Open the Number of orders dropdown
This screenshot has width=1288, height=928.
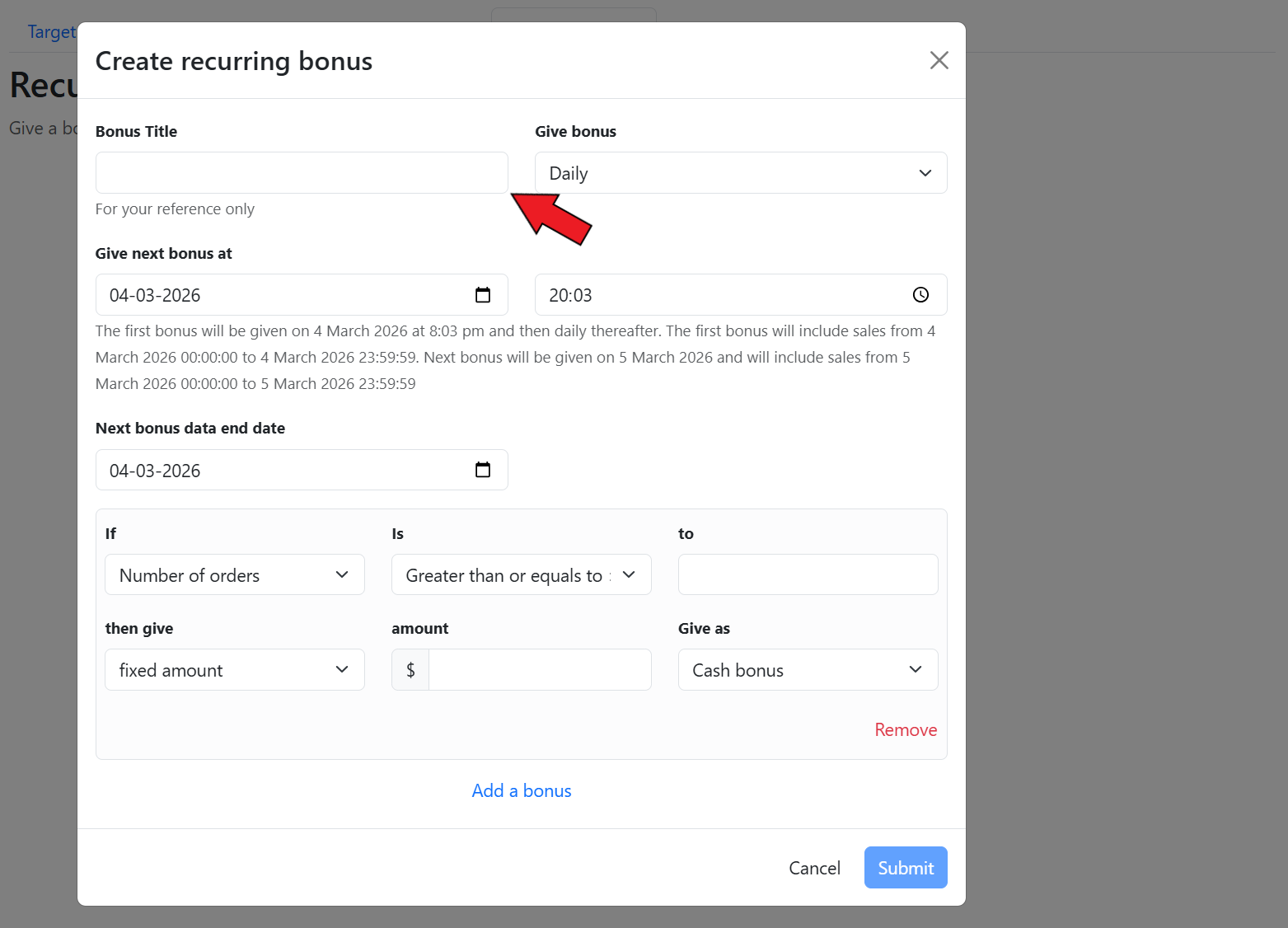(x=234, y=575)
